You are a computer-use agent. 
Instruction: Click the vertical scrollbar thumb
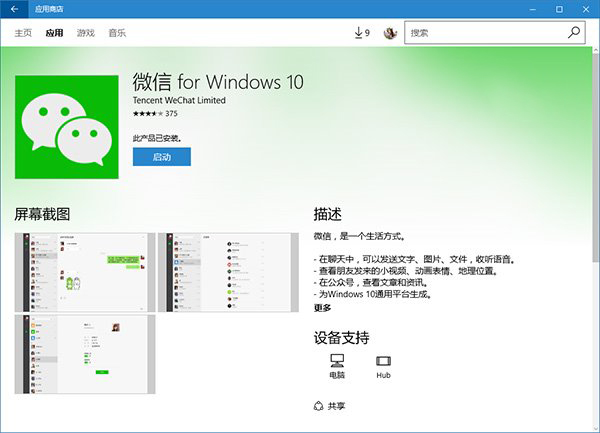pos(596,157)
